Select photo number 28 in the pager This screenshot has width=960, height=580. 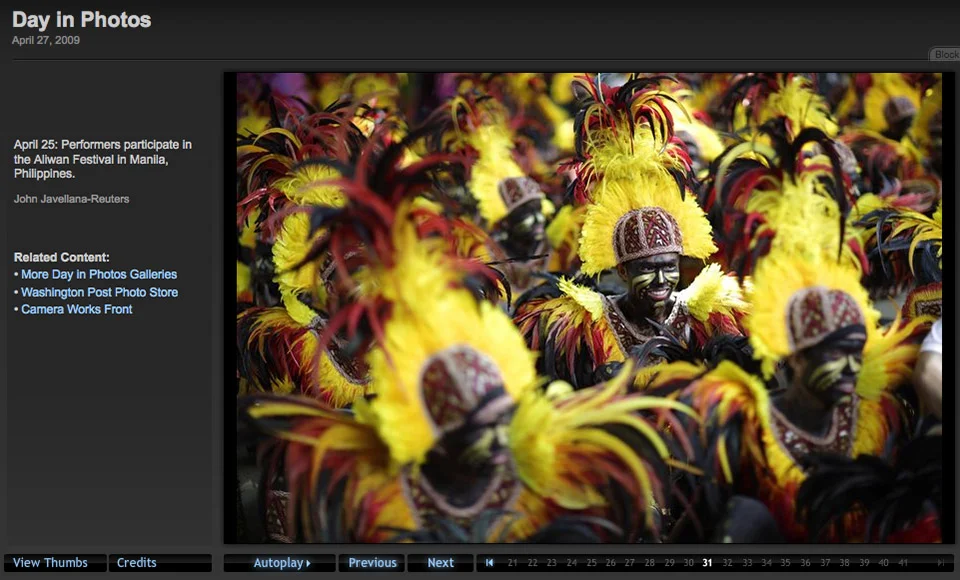(x=650, y=563)
